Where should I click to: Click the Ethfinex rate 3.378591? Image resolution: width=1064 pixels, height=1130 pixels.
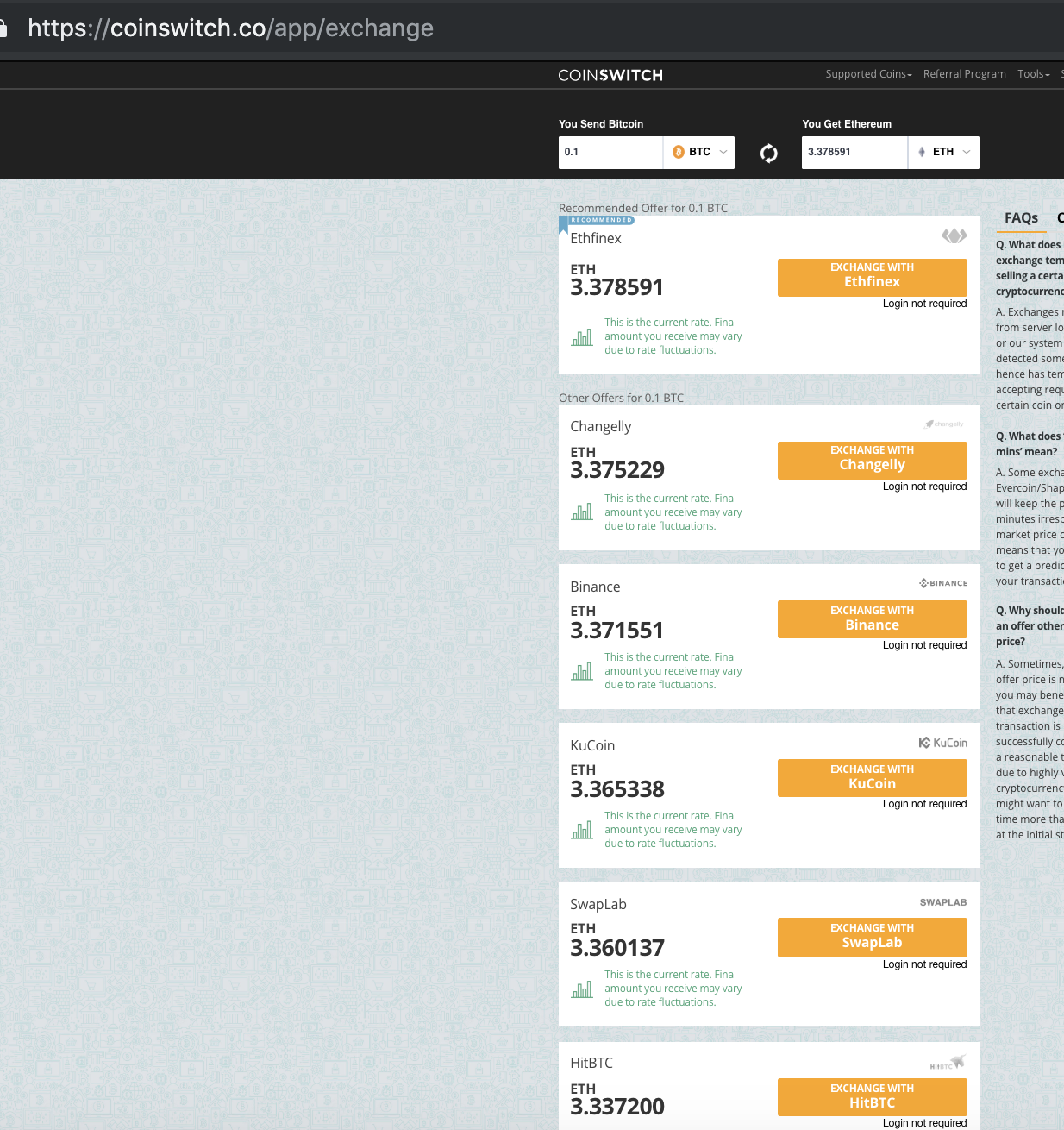[617, 287]
